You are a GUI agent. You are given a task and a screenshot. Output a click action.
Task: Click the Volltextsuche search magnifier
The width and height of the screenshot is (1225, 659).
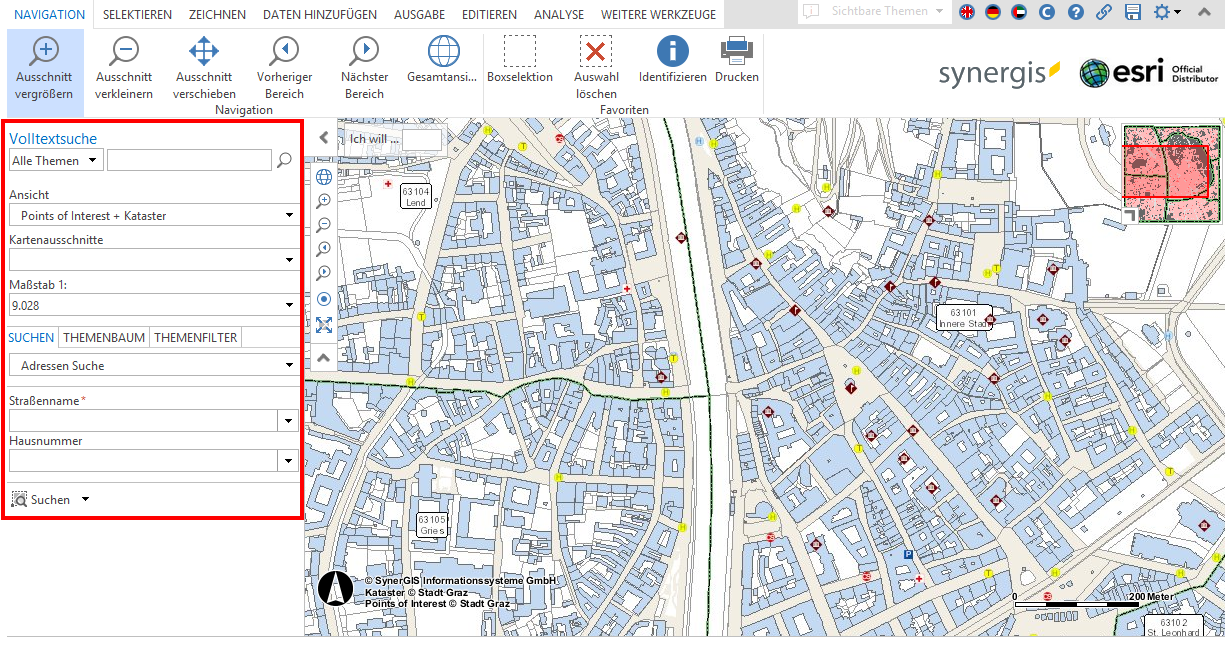pyautogui.click(x=283, y=159)
